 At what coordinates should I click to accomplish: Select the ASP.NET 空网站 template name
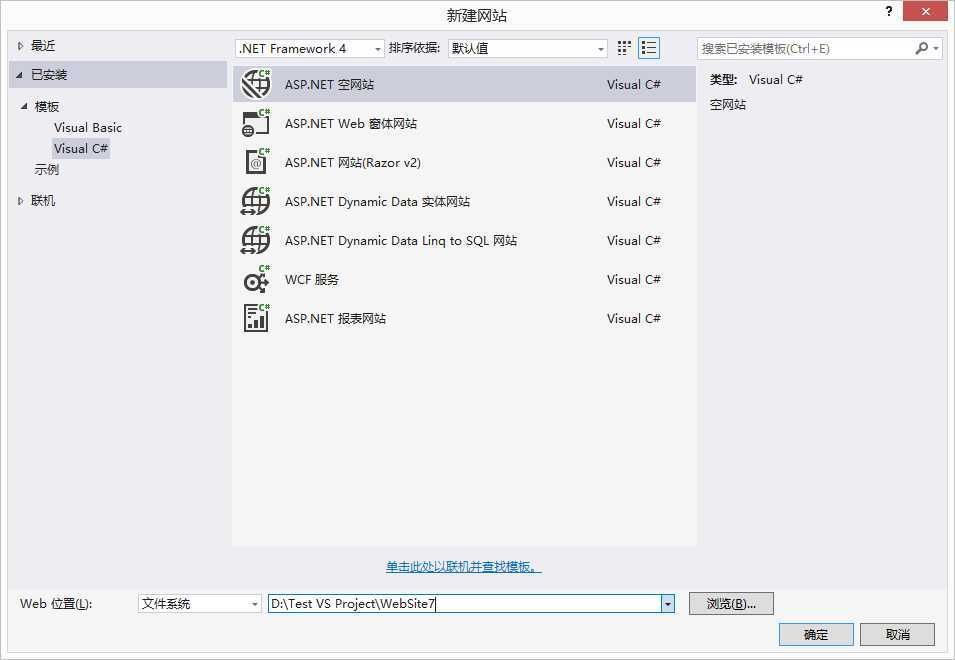click(329, 84)
